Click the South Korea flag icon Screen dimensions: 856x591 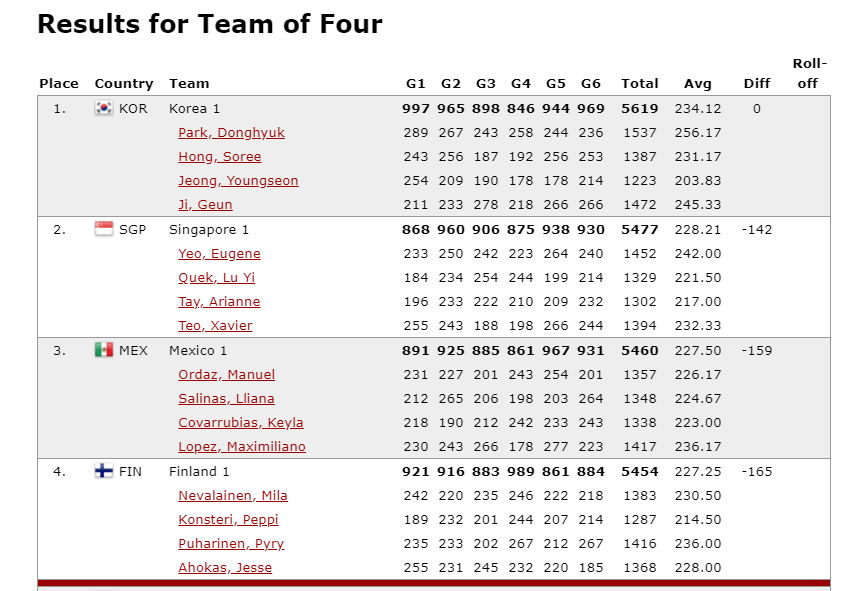[x=104, y=108]
